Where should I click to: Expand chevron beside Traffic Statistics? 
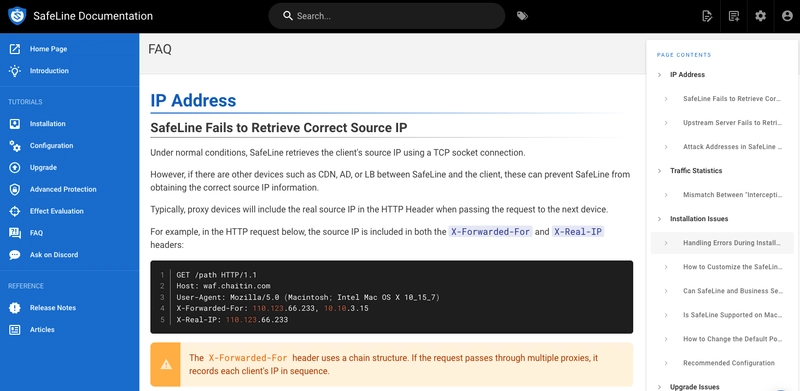tap(659, 170)
